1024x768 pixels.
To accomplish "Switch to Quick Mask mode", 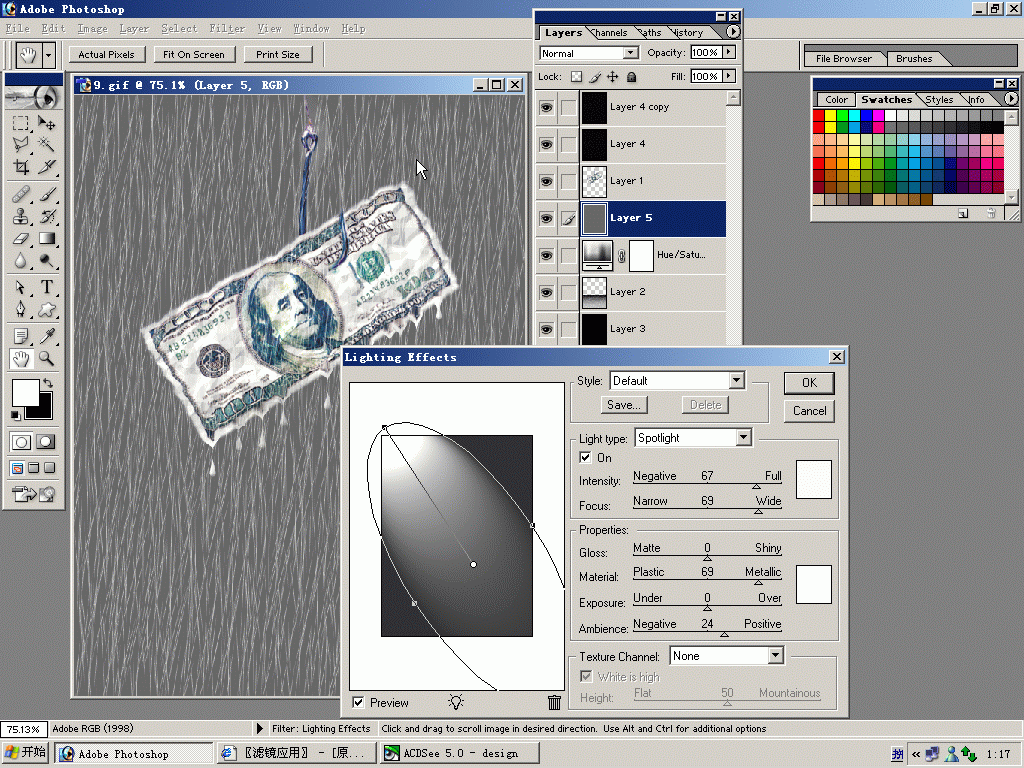I will tap(45, 442).
